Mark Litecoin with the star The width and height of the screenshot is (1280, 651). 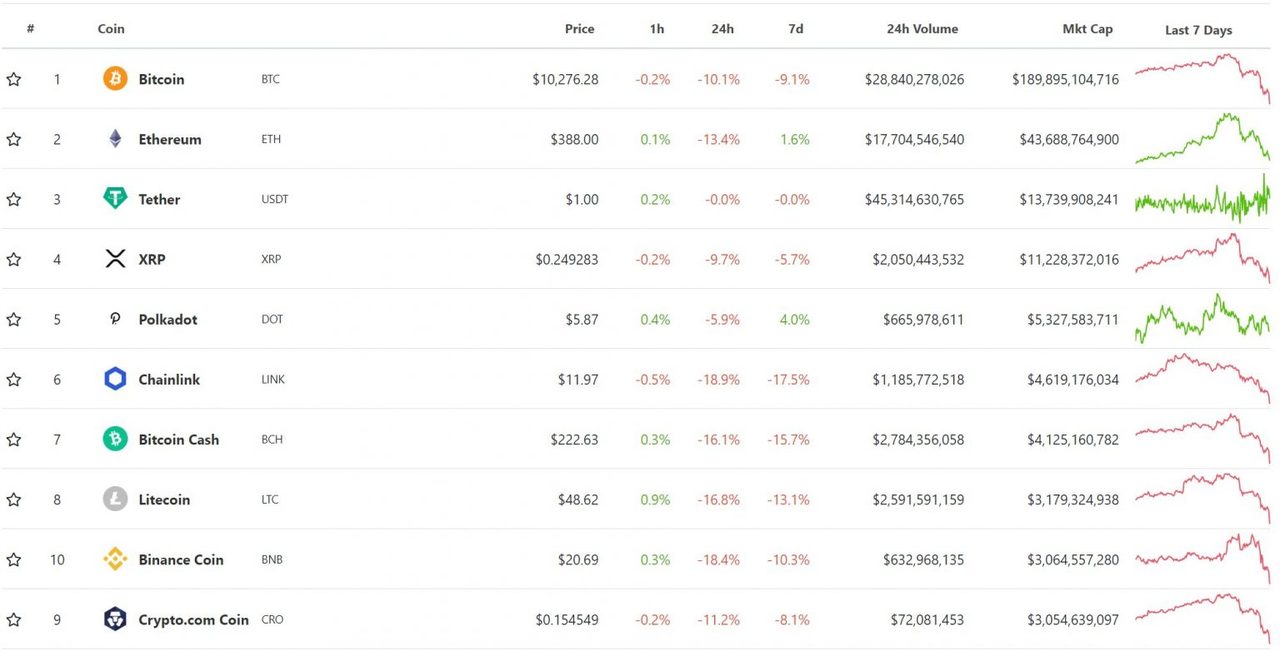14,499
